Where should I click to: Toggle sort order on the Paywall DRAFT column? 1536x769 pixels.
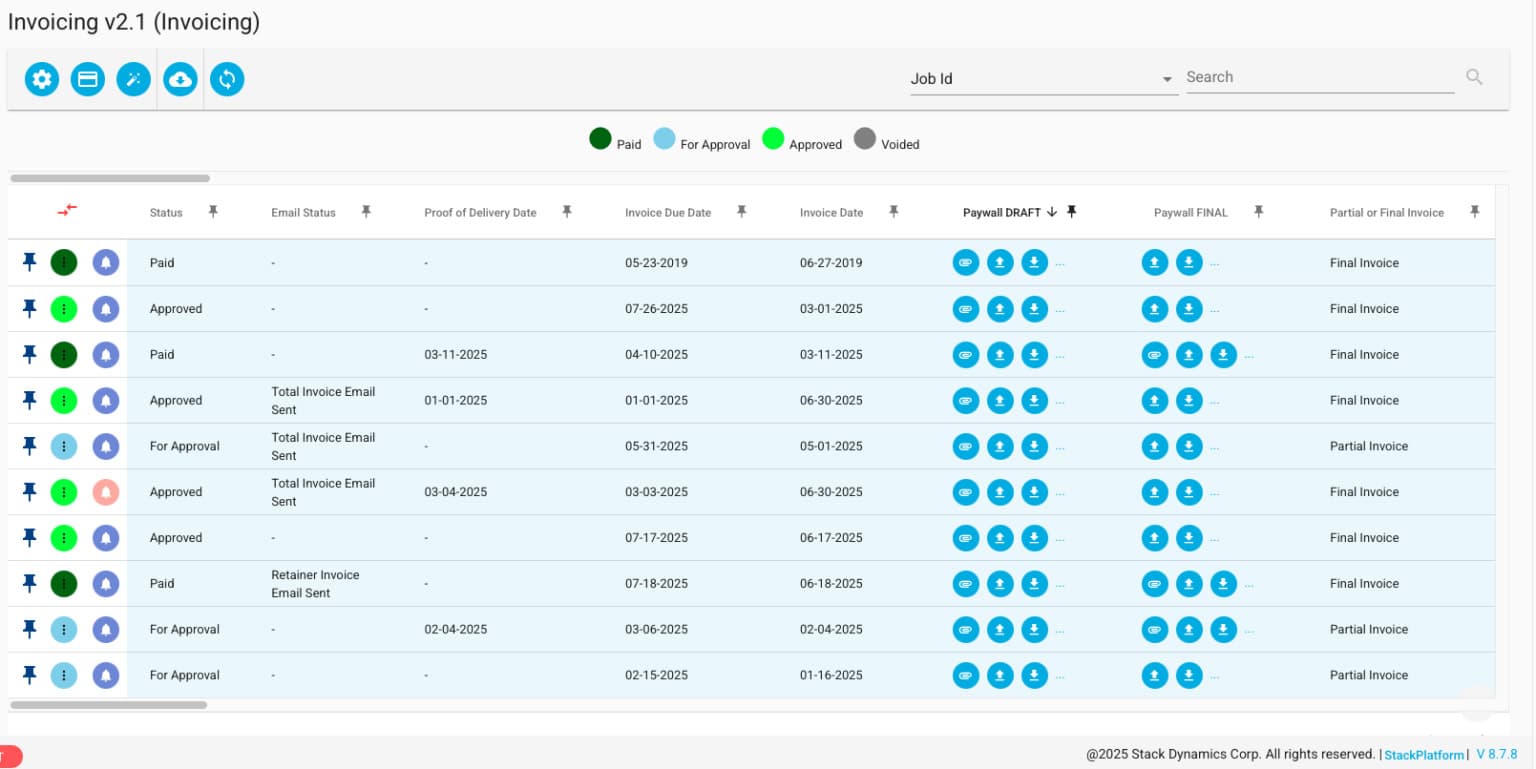(1051, 212)
